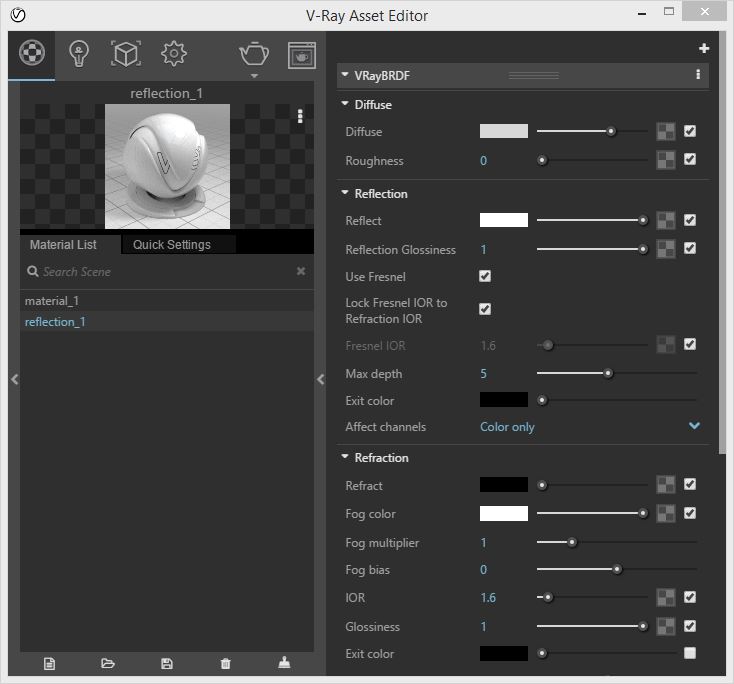Open the Geometry category cube icon
This screenshot has height=684, width=734.
click(125, 54)
